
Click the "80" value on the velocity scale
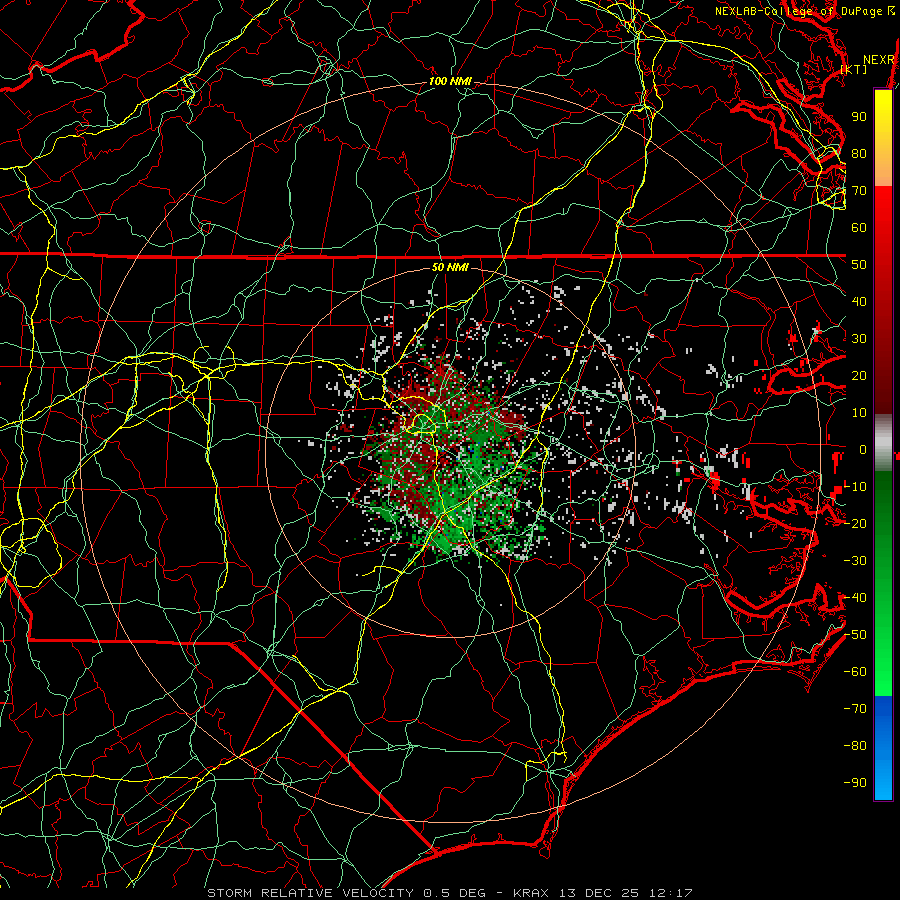859,154
